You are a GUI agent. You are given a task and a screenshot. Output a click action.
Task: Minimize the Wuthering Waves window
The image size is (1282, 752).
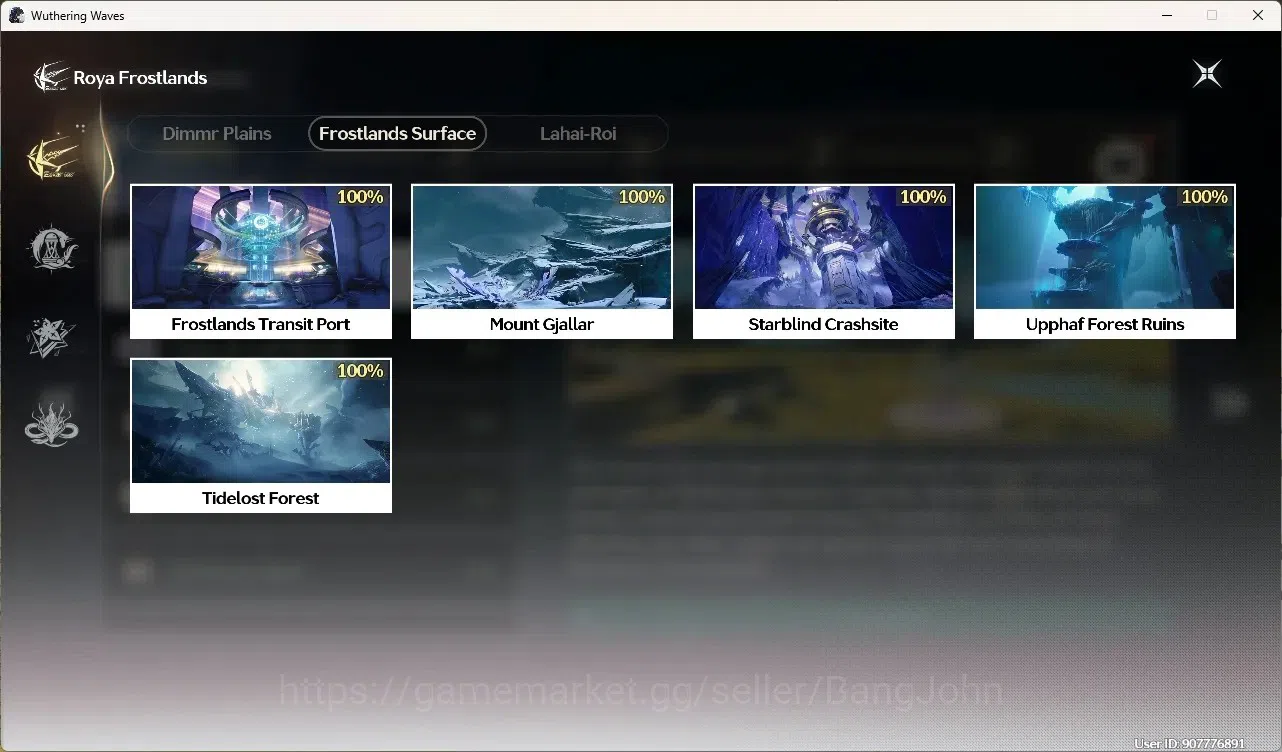[1166, 15]
